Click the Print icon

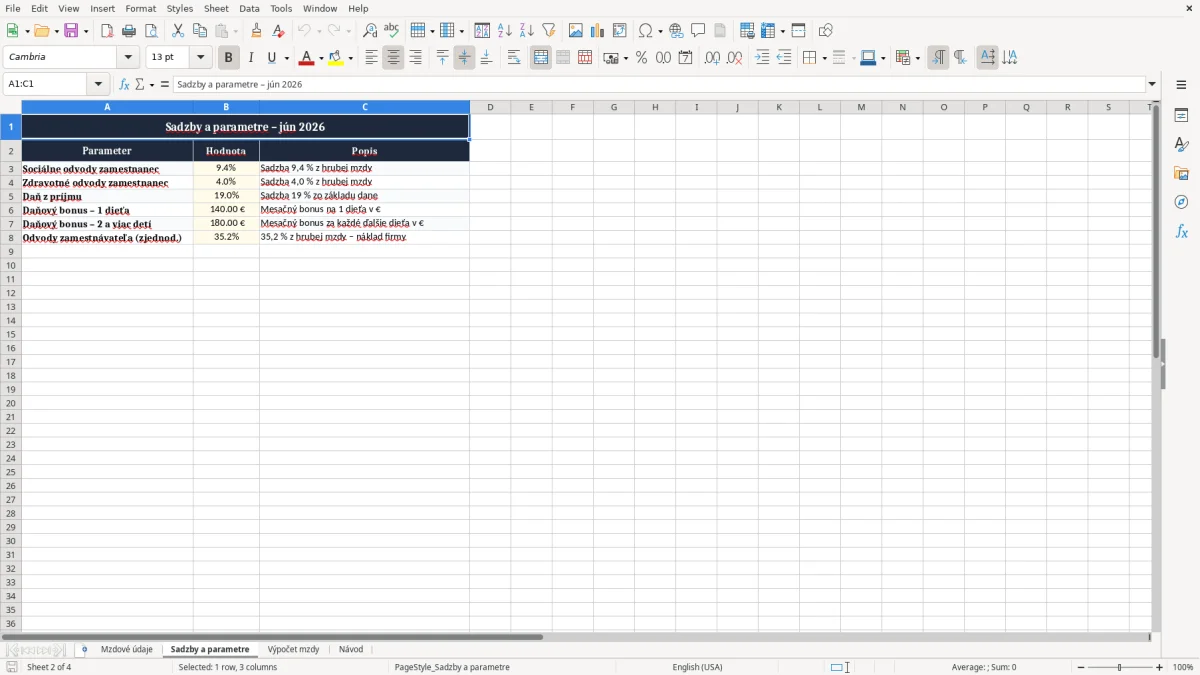coord(129,31)
